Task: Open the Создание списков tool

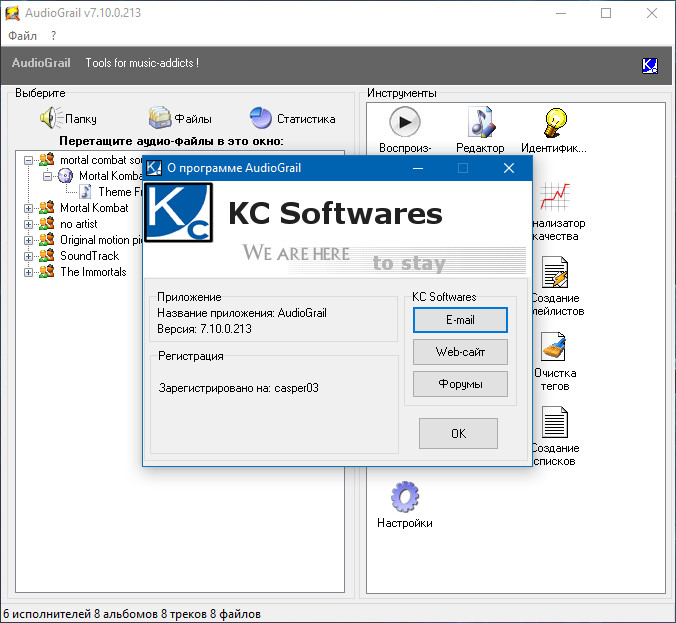Action: tap(555, 436)
